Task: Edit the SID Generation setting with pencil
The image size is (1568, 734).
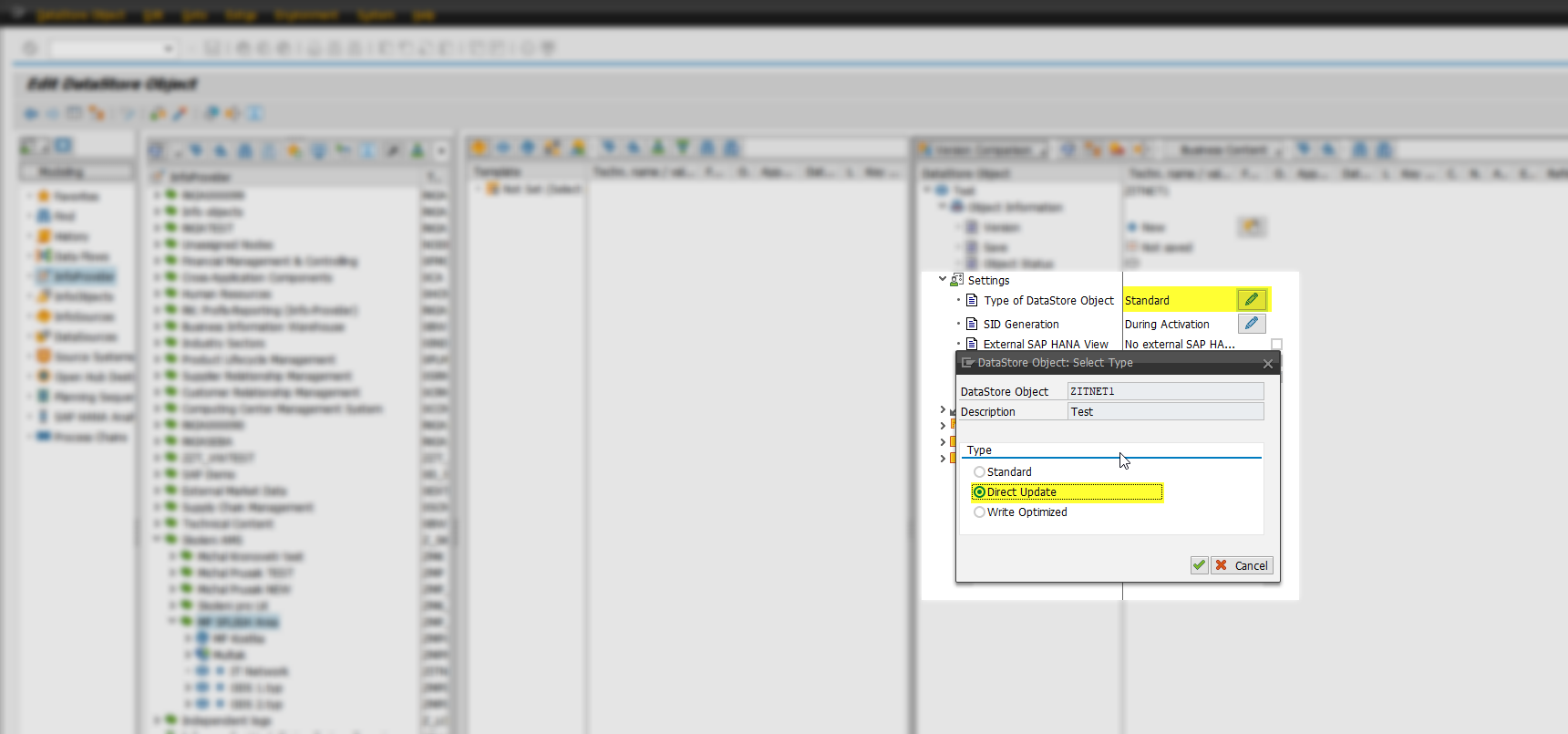Action: 1252,324
